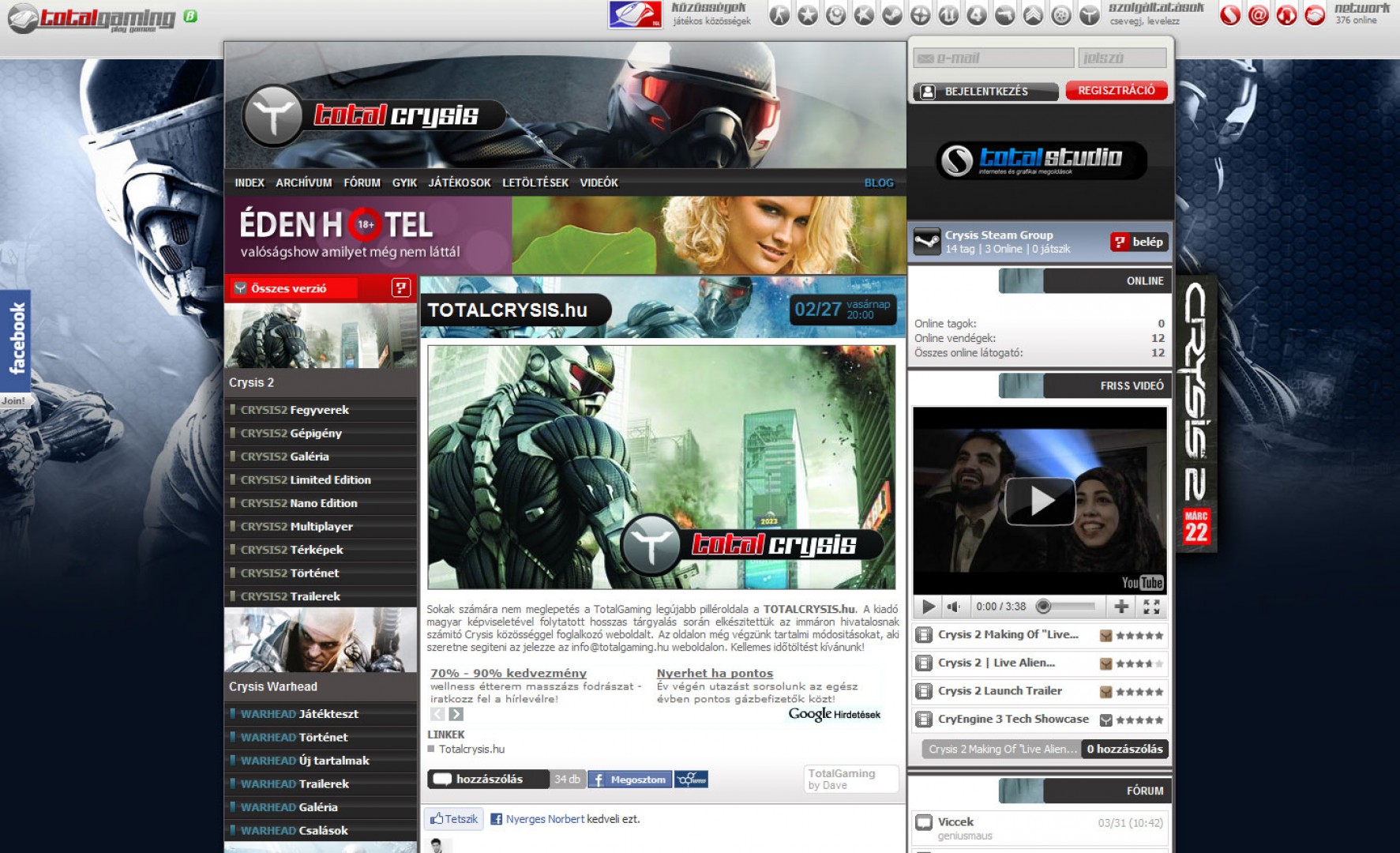This screenshot has width=1400, height=853.
Task: Open the Viccek forum topic
Action: pos(955,822)
